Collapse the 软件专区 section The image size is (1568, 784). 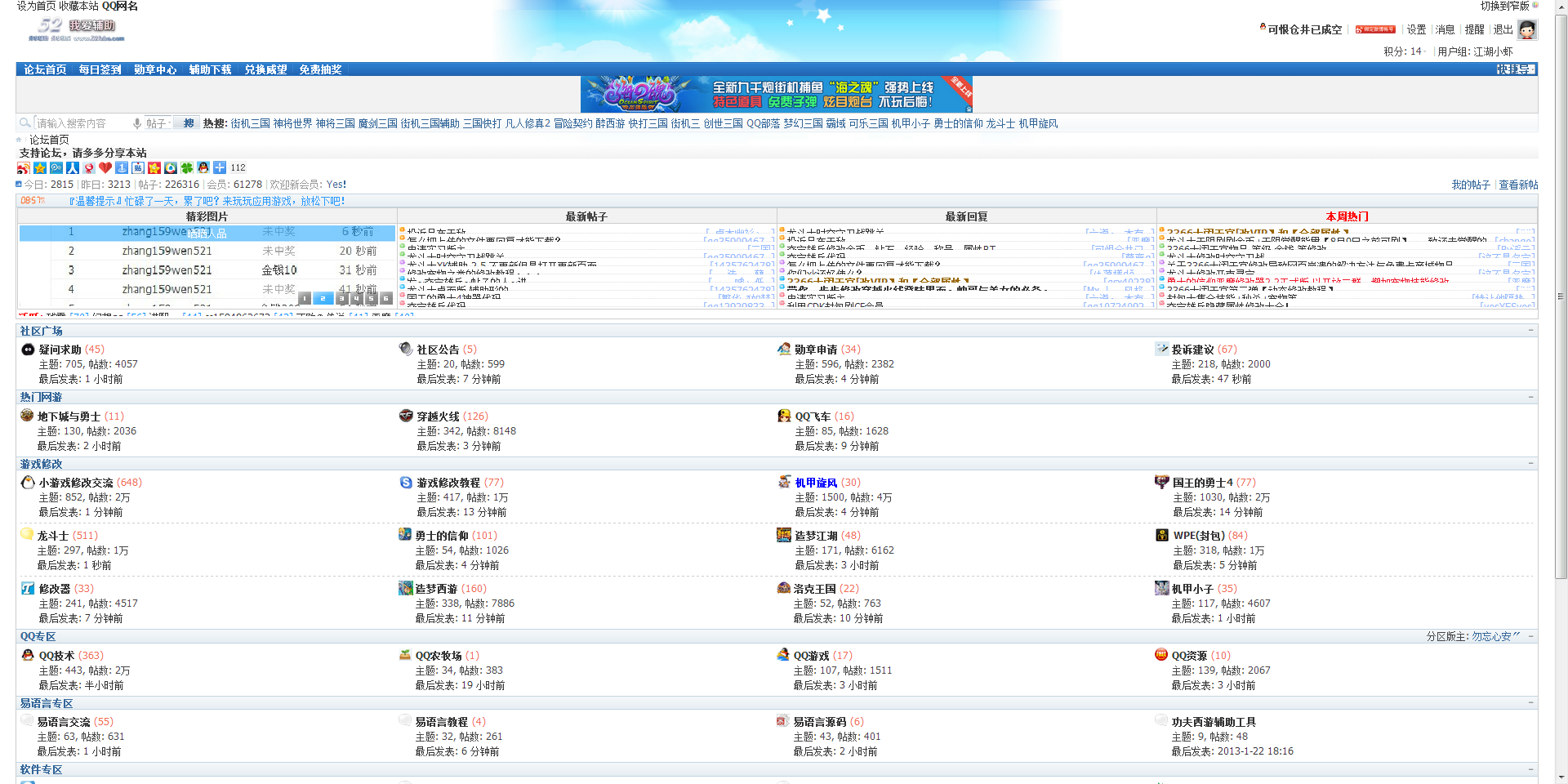[1530, 769]
